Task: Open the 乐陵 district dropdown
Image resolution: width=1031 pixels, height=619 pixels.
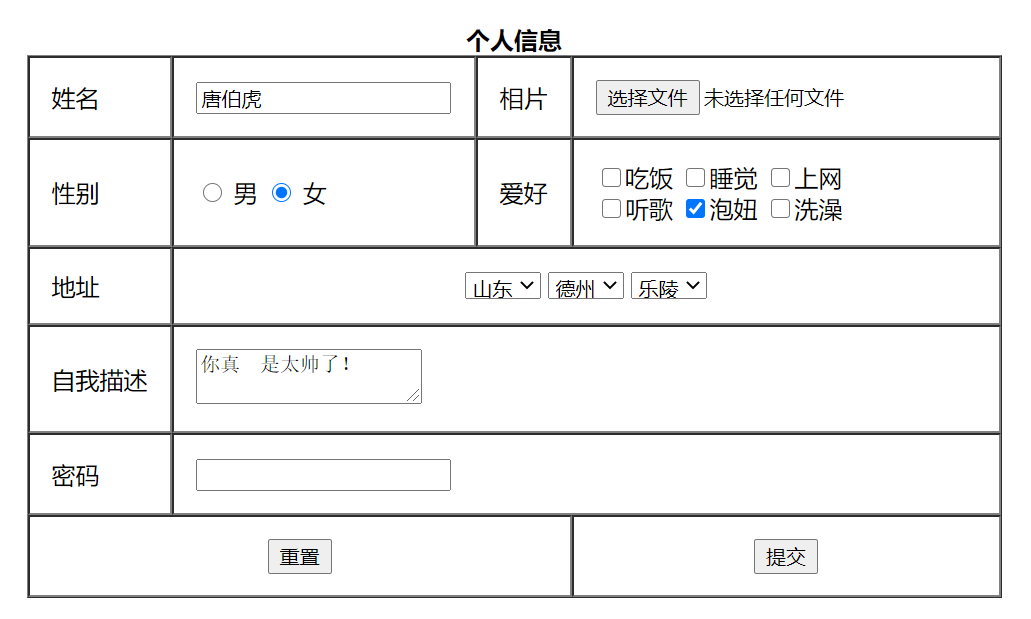Action: click(x=669, y=286)
